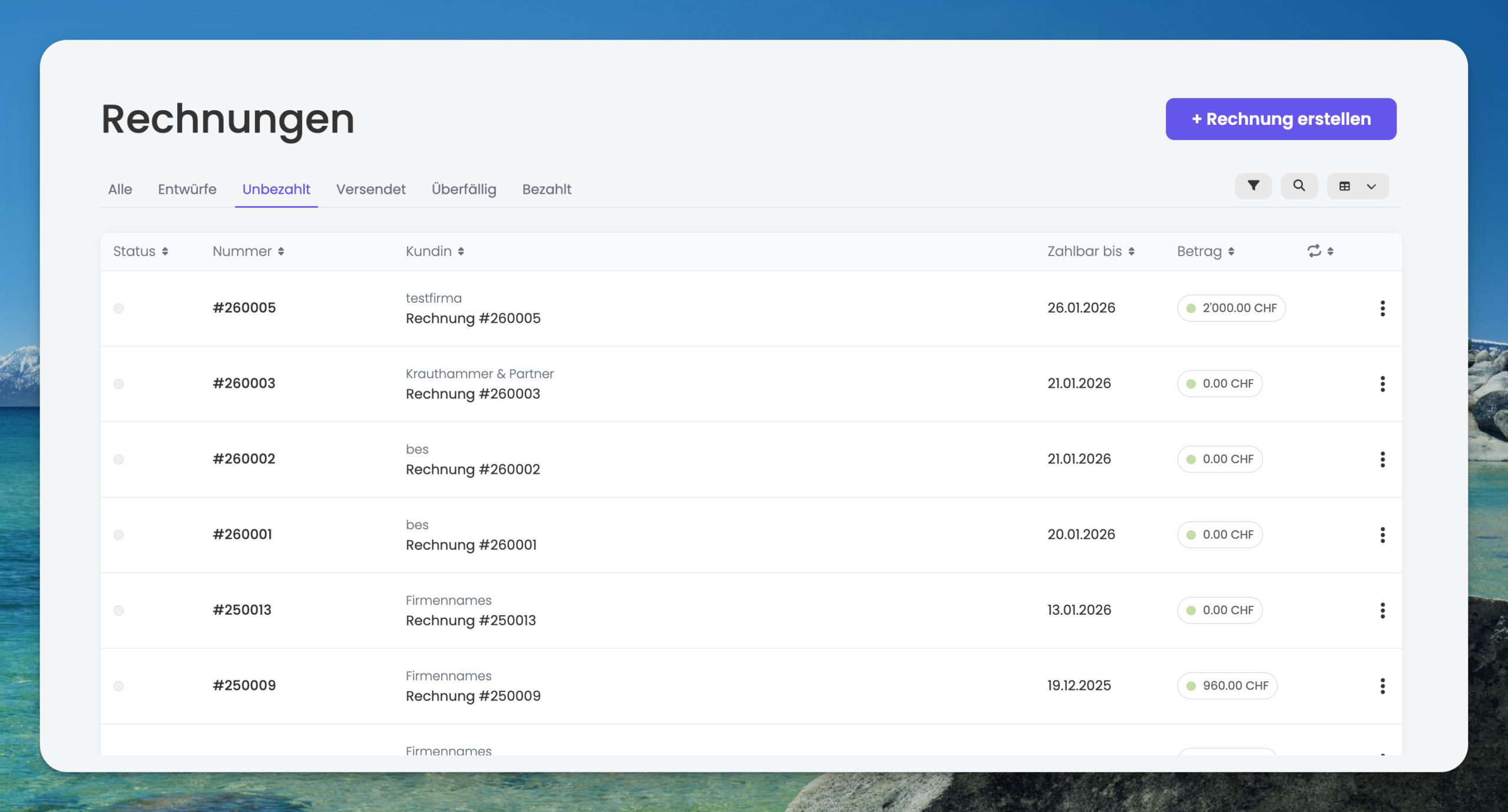Switch to the Überfällig tab

[x=464, y=190]
